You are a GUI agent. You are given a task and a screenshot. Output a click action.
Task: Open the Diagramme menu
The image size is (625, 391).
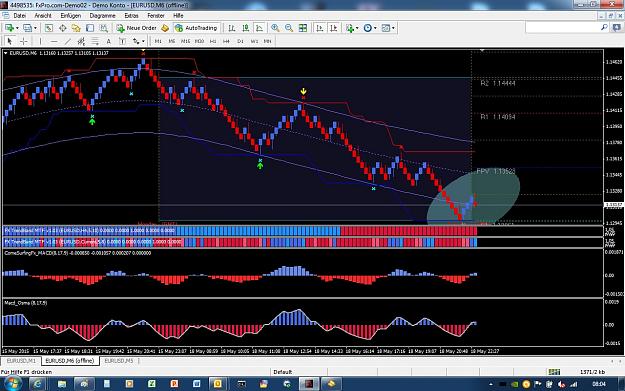point(102,16)
